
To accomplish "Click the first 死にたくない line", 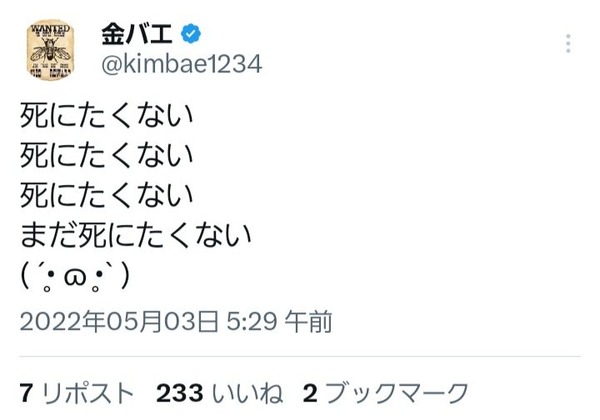I will coord(106,115).
